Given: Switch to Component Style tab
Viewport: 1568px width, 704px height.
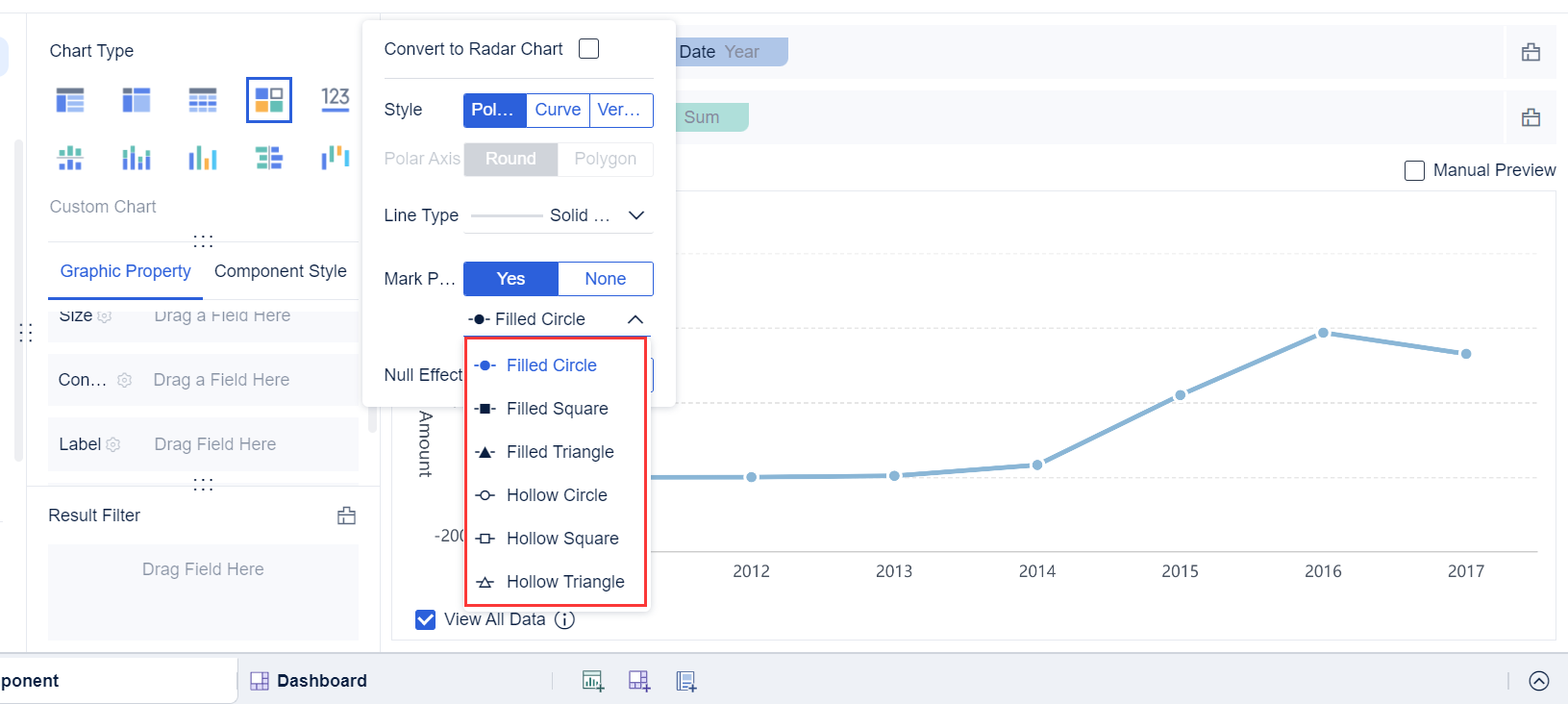Looking at the screenshot, I should point(280,271).
